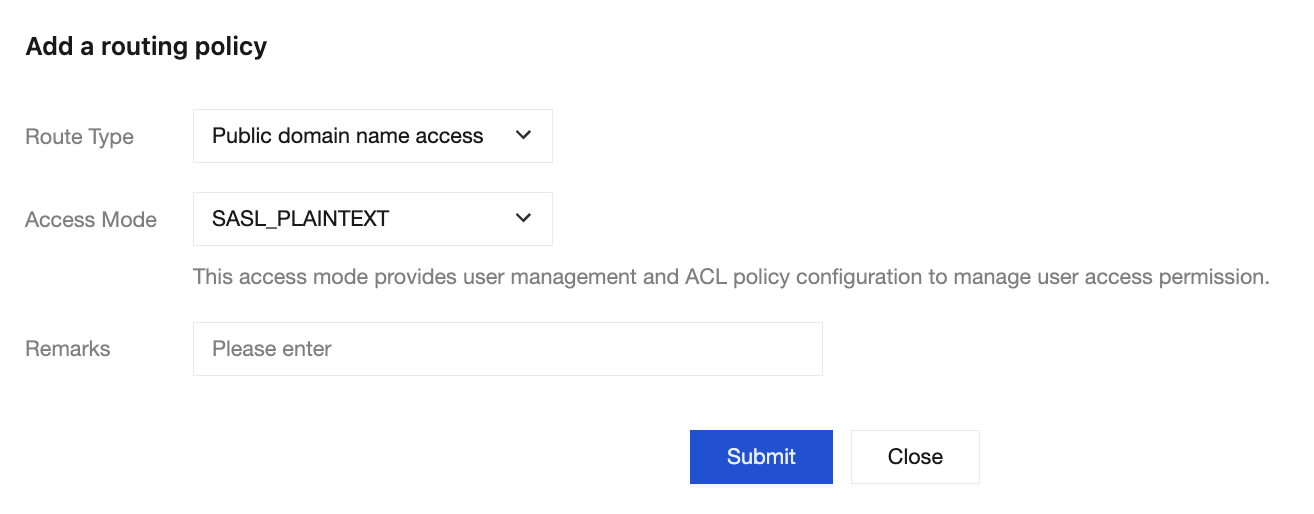This screenshot has width=1314, height=514.
Task: Focus the Remarks input field
Action: point(507,349)
